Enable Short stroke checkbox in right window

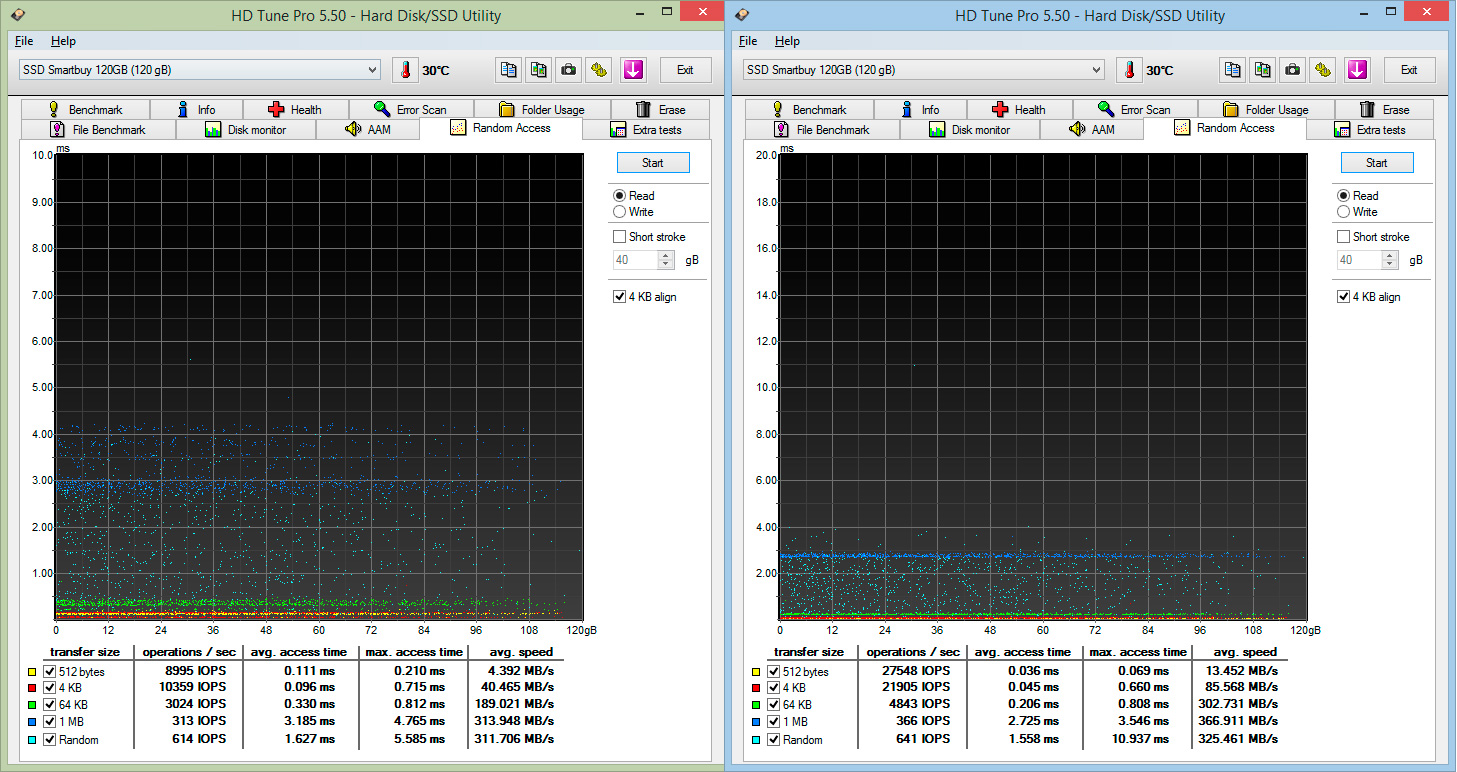coord(1343,237)
